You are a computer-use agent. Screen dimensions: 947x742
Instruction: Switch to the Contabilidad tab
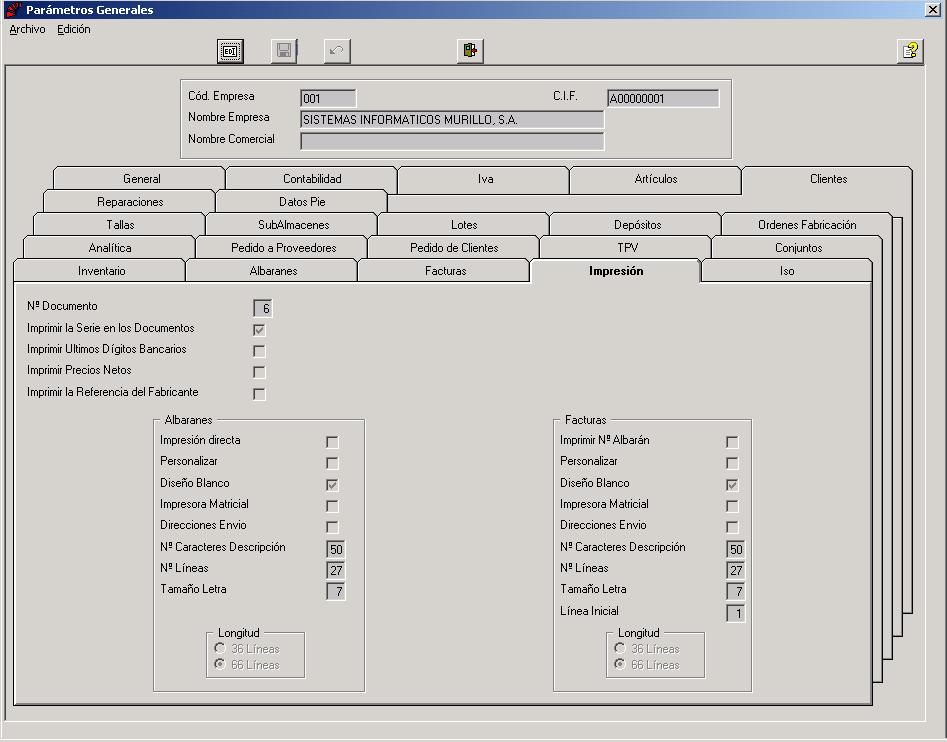click(x=312, y=179)
